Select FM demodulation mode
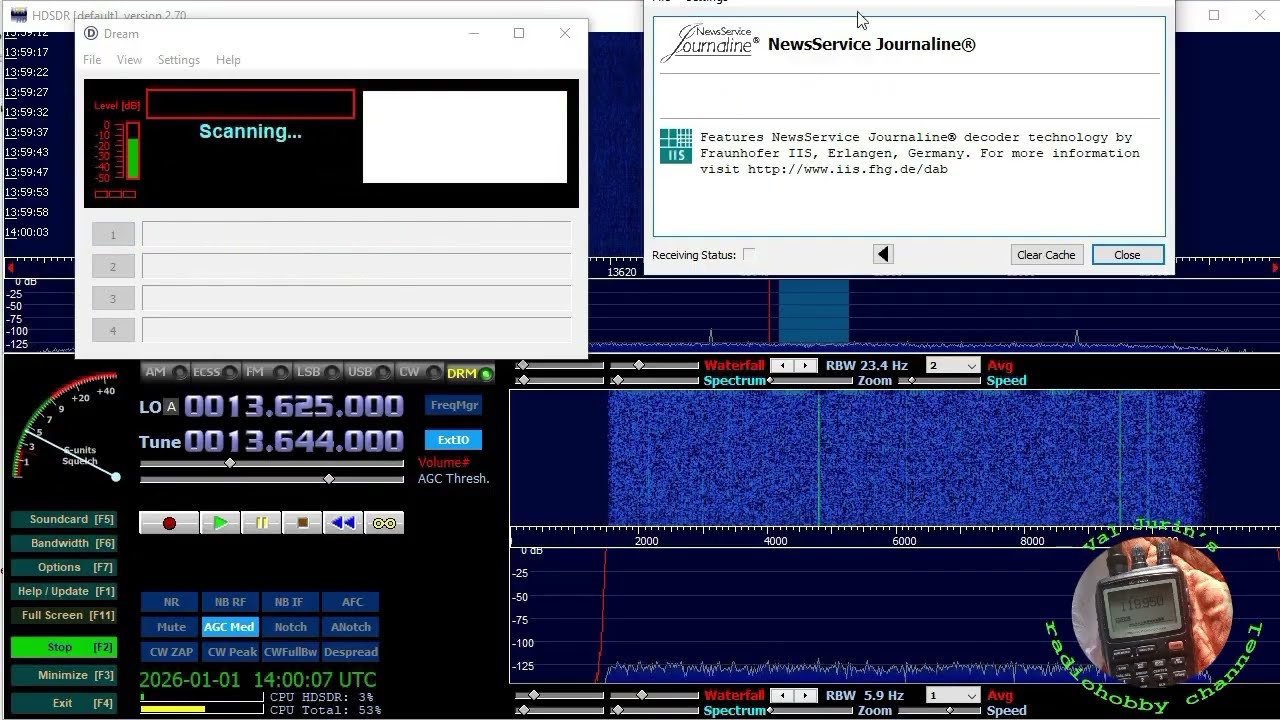This screenshot has height=720, width=1280. (265, 372)
